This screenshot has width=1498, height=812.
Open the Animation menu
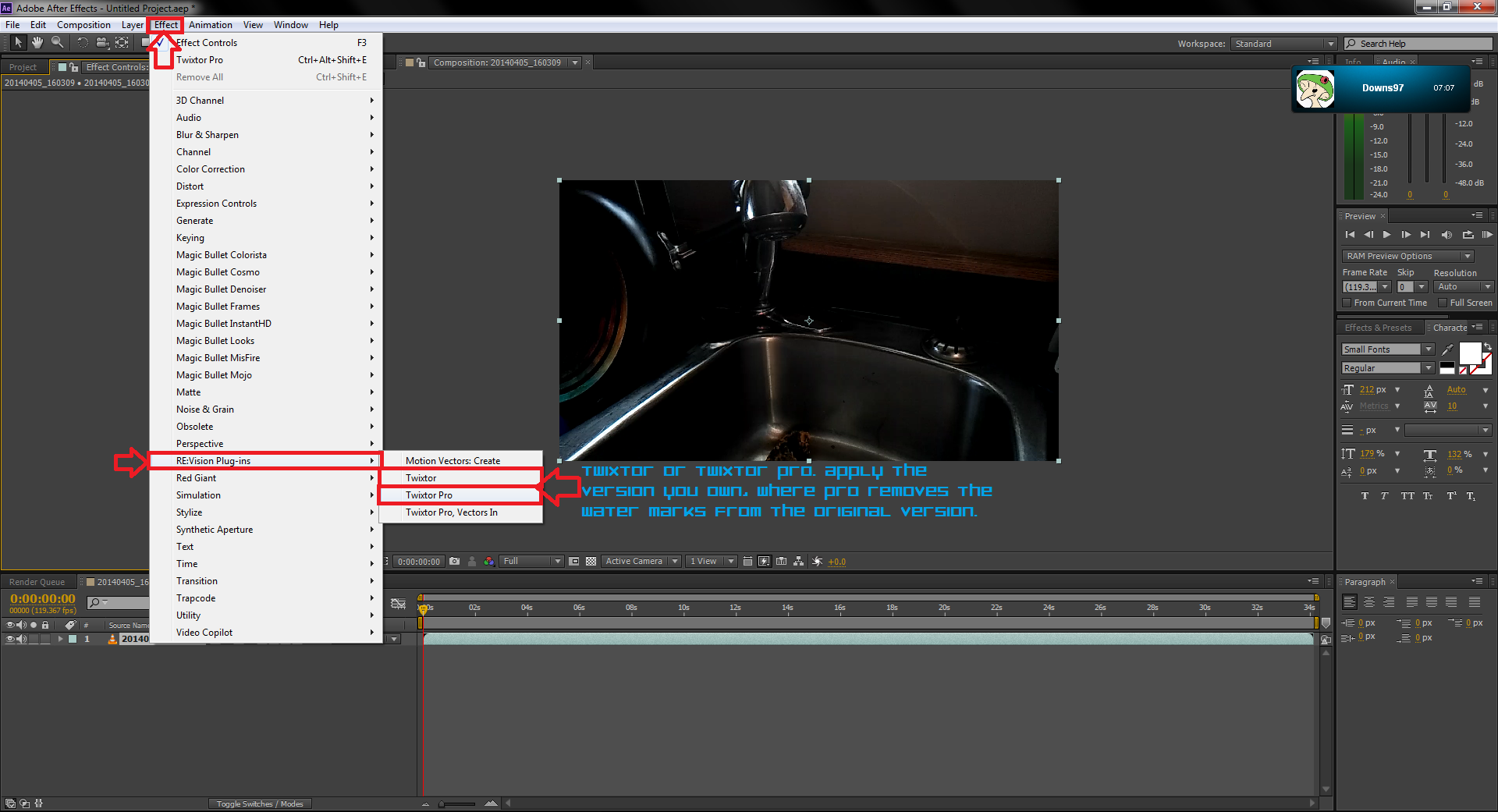211,25
